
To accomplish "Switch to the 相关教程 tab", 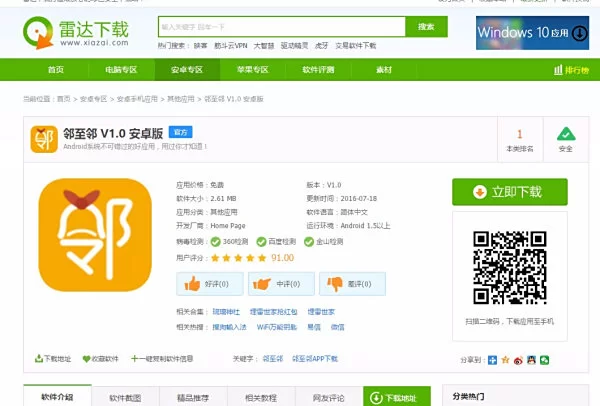I will tap(261, 397).
